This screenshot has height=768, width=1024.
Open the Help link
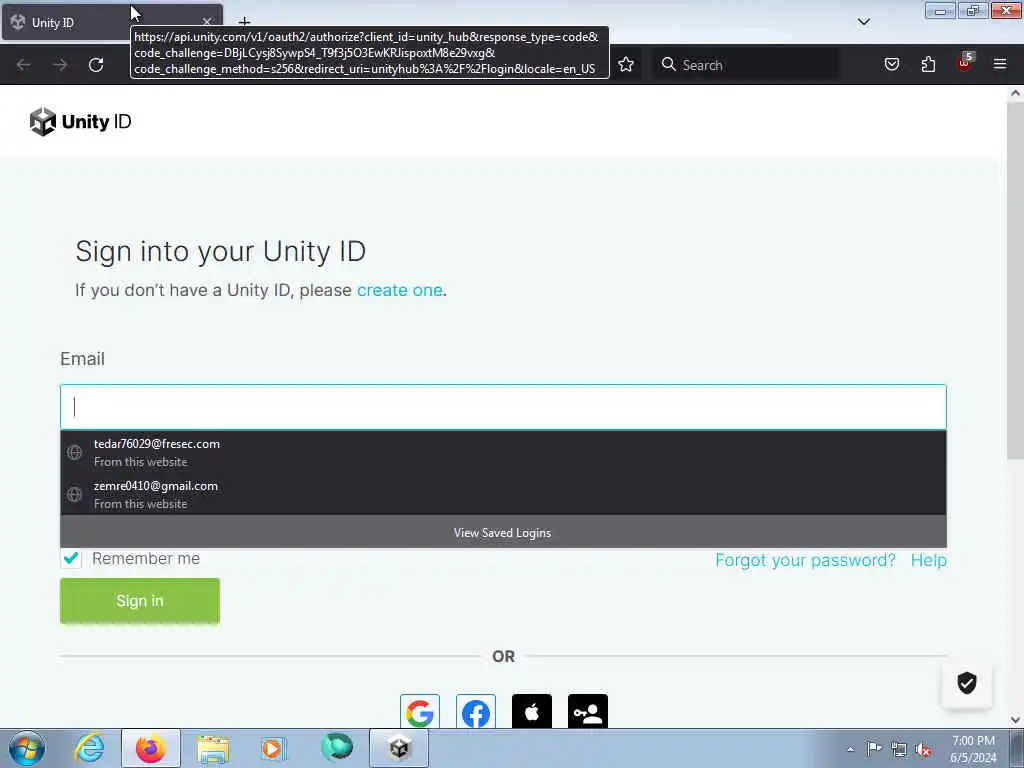929,560
